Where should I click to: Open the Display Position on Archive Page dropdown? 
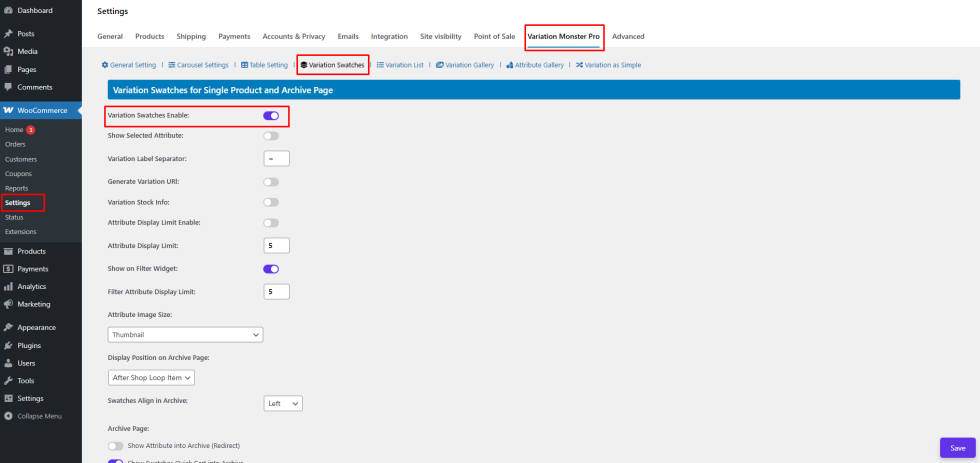pos(151,377)
